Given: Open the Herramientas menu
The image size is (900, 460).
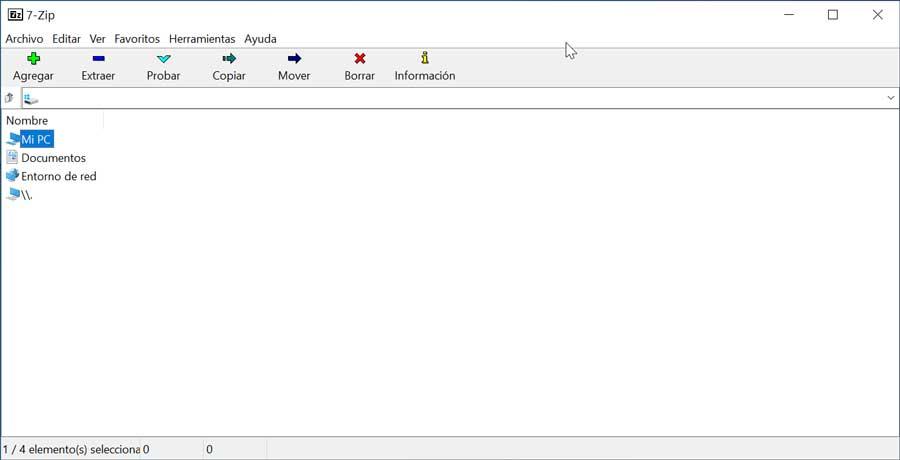Looking at the screenshot, I should point(202,39).
